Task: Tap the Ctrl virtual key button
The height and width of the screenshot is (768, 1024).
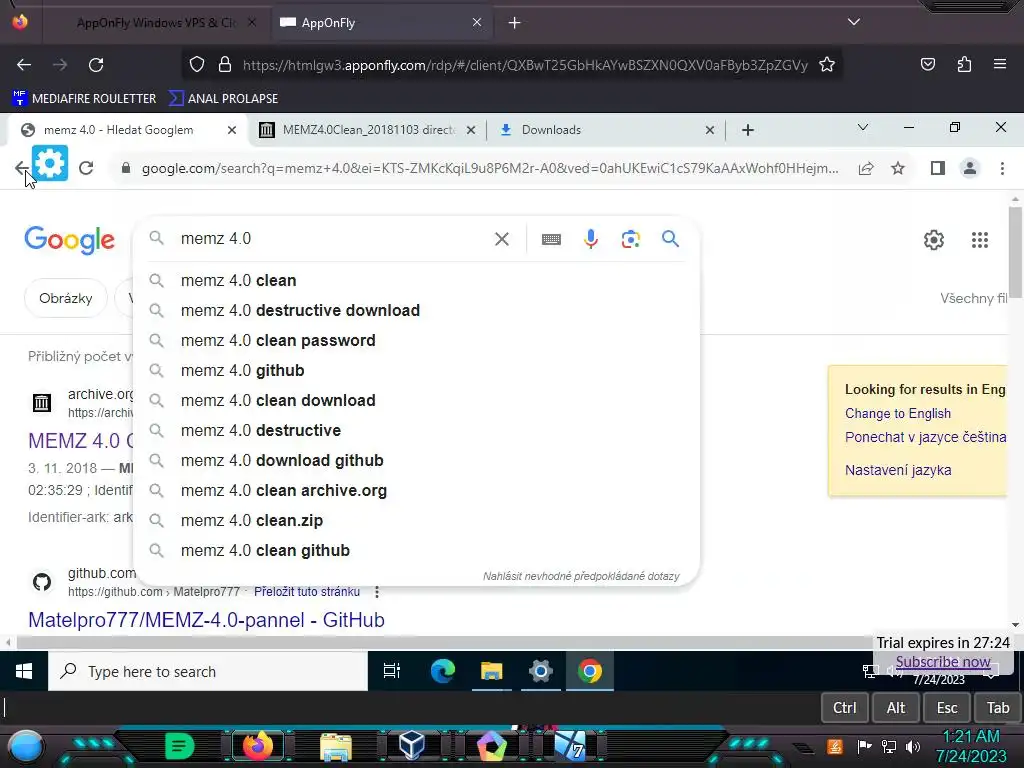Action: point(844,708)
